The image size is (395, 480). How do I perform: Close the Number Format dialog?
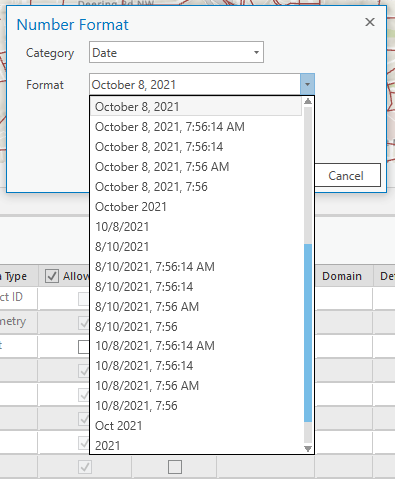[x=370, y=22]
